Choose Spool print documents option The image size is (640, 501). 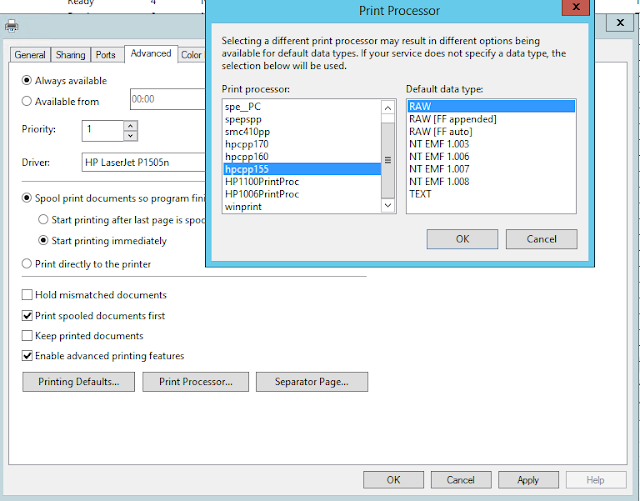point(27,198)
